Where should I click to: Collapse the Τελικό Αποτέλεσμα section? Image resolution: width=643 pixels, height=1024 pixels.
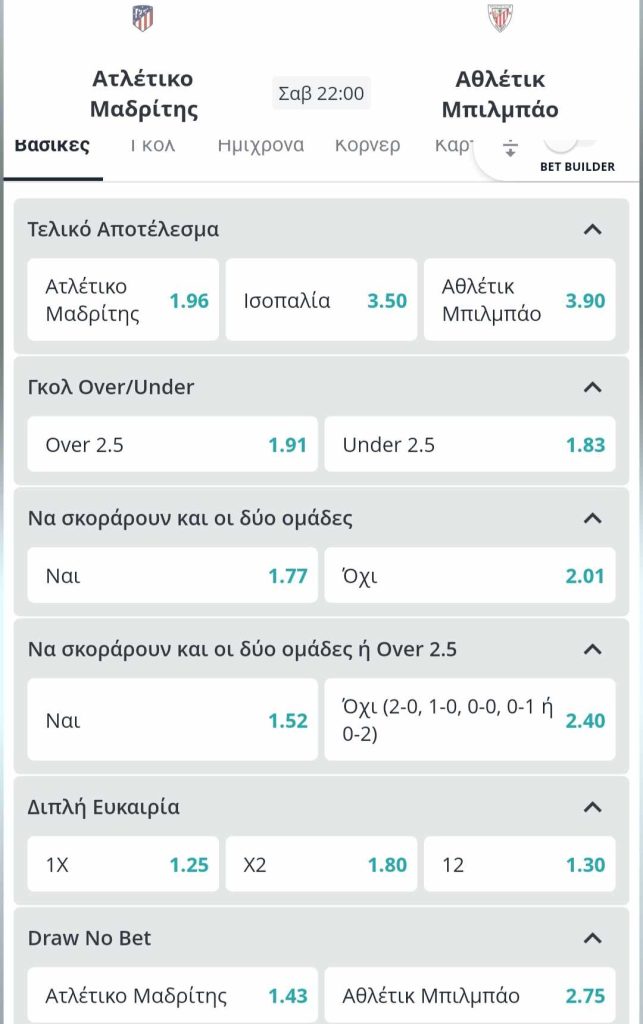coord(592,229)
